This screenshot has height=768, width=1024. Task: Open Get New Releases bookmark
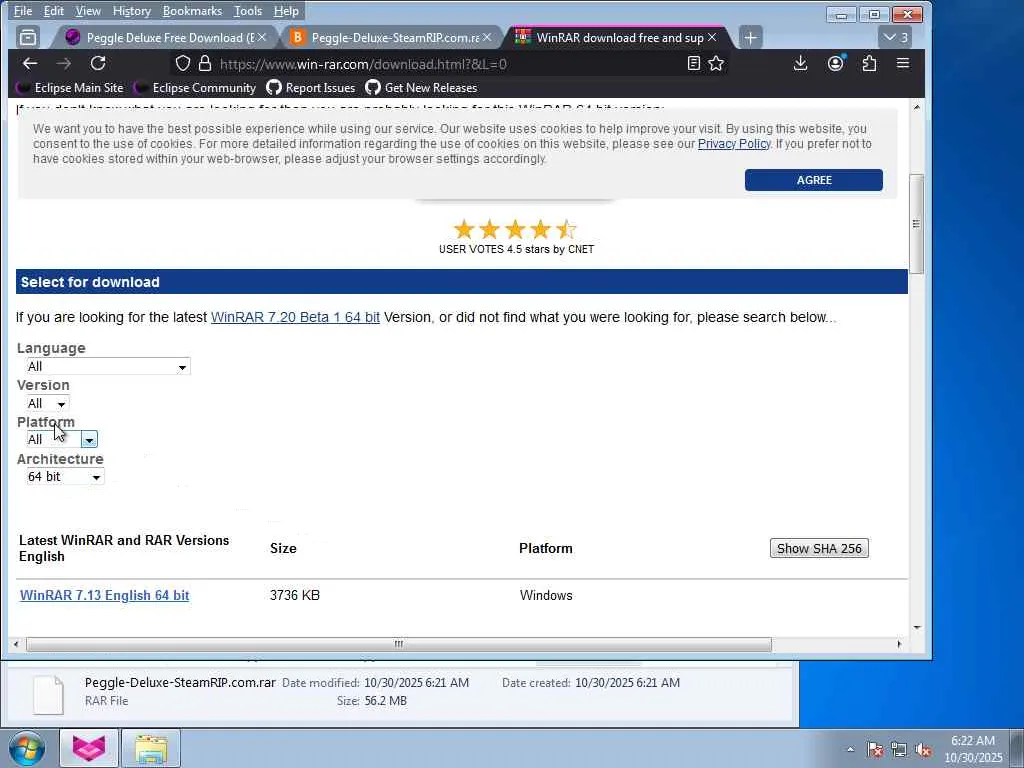tap(421, 88)
